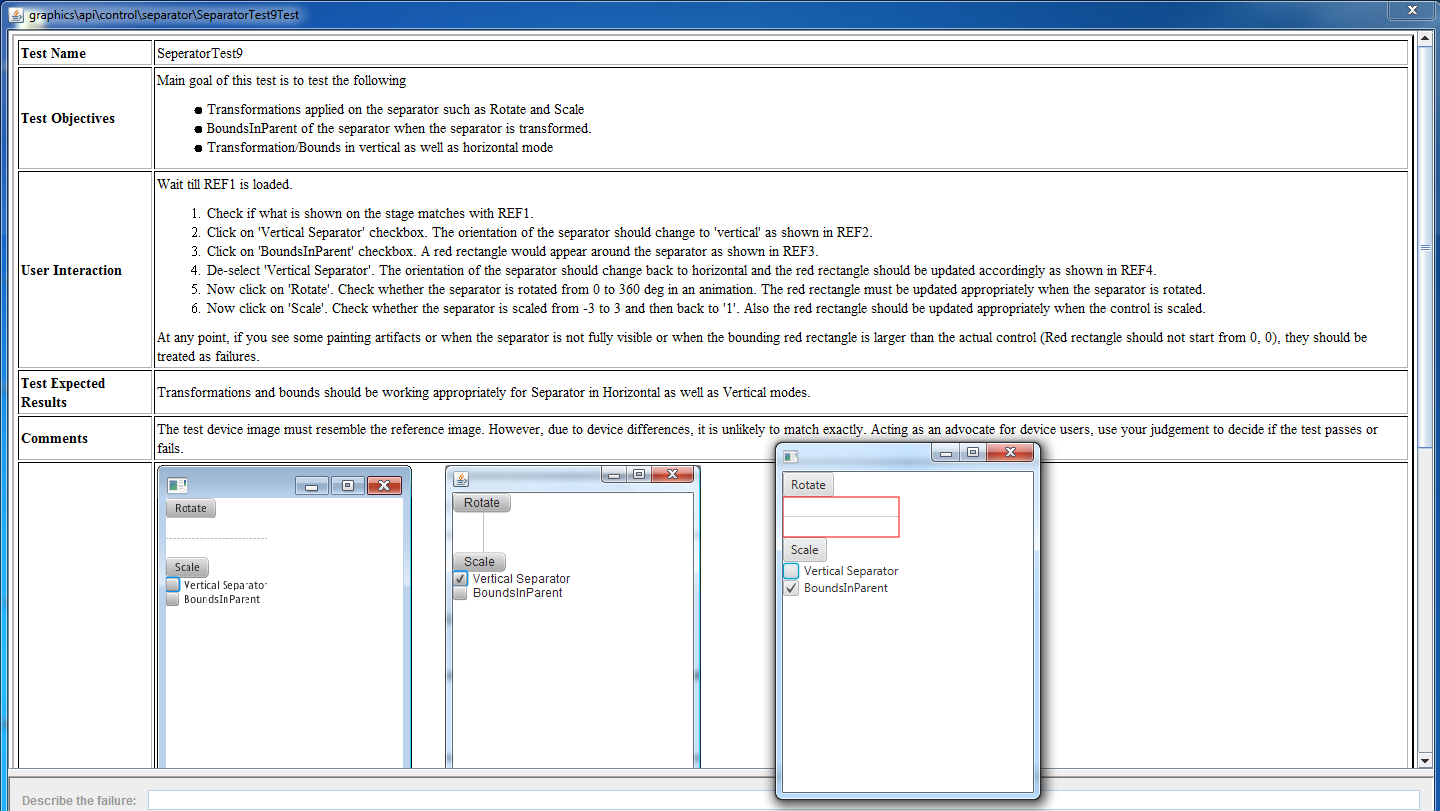Close the floating test window
1440x811 pixels.
(x=1010, y=453)
